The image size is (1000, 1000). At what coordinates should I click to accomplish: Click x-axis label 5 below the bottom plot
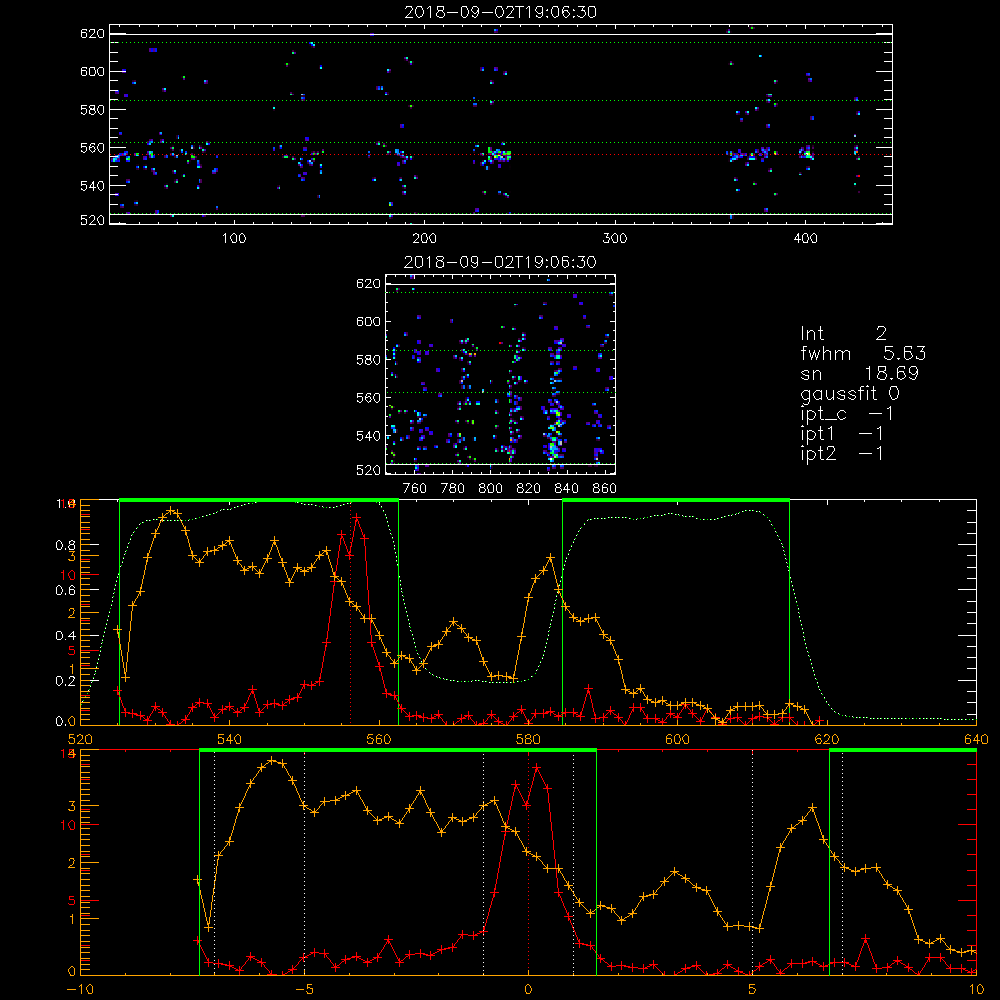(753, 990)
